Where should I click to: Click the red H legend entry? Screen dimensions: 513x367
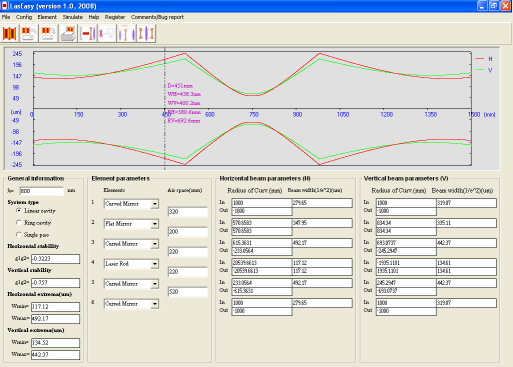484,59
